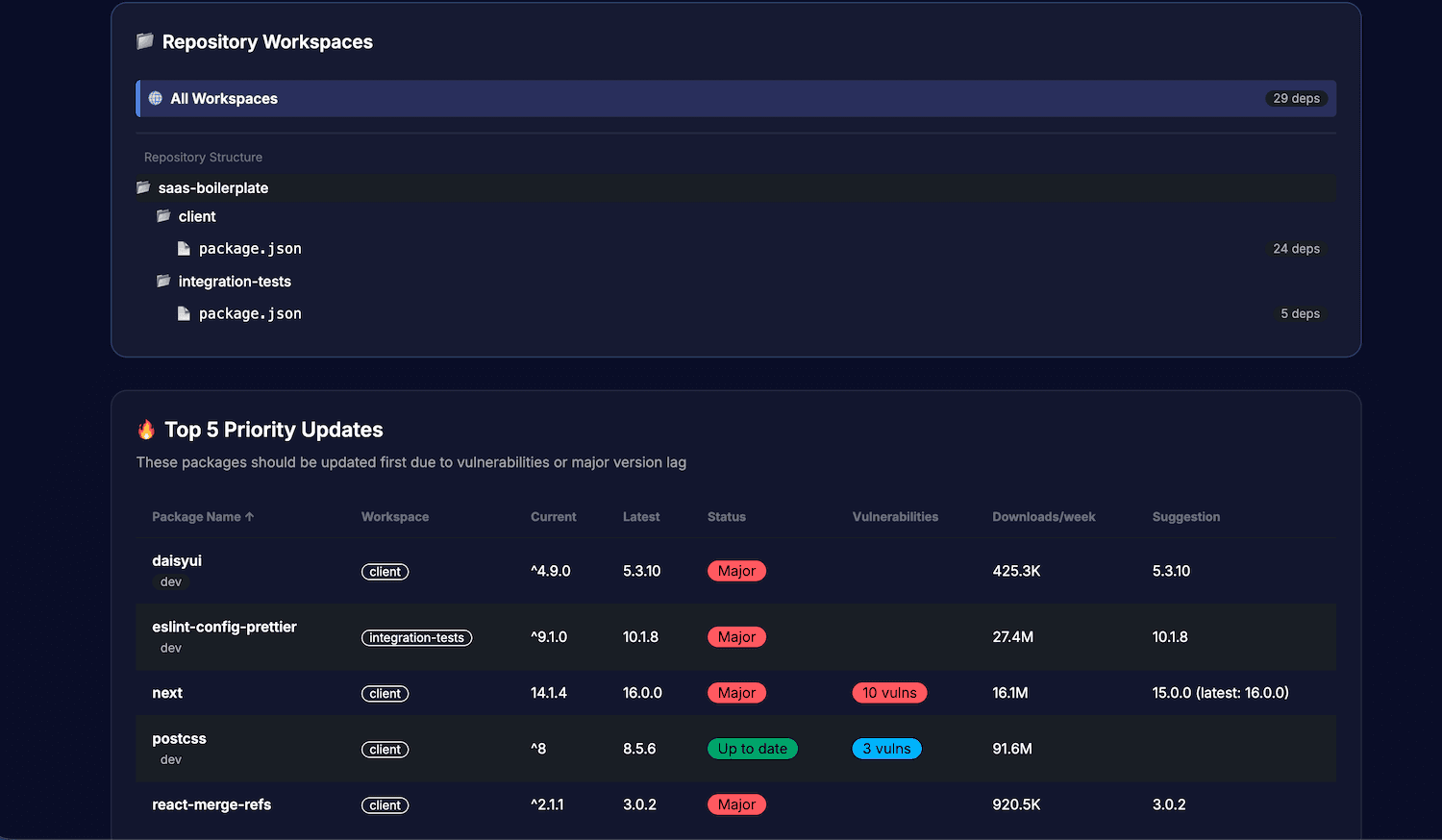Screen dimensions: 1442x840
Task: Click the integration-tests pill for eslint-config-prettier
Action: pyautogui.click(x=416, y=637)
